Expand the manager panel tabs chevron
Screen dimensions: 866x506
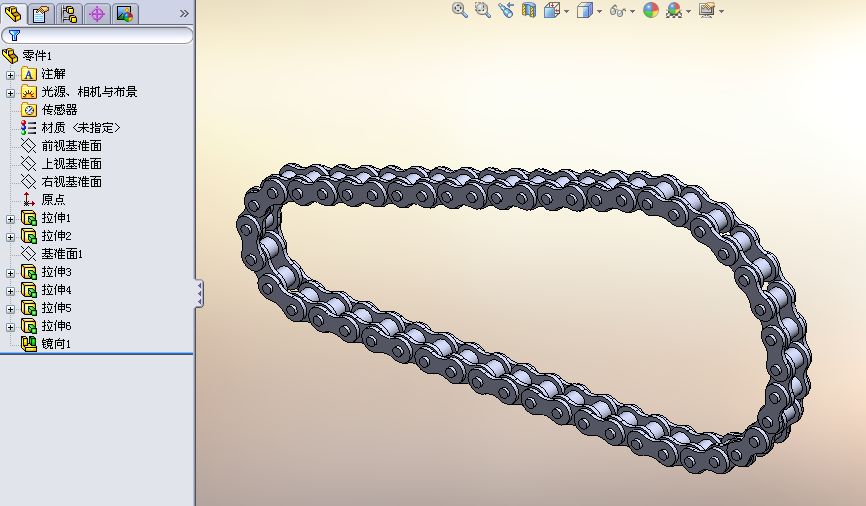click(184, 13)
